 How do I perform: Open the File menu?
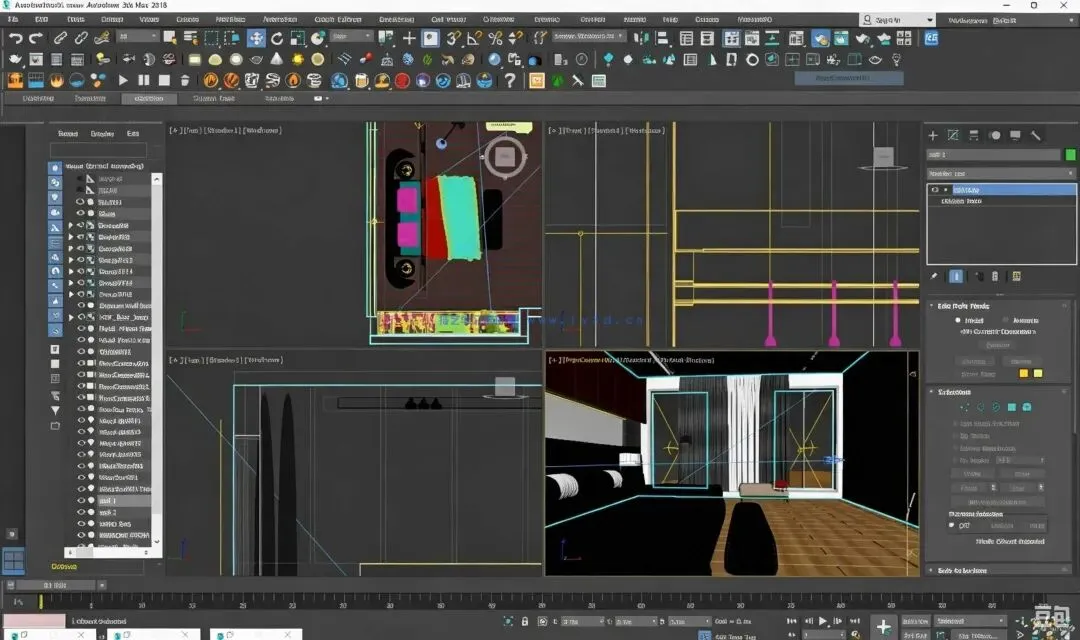point(13,19)
